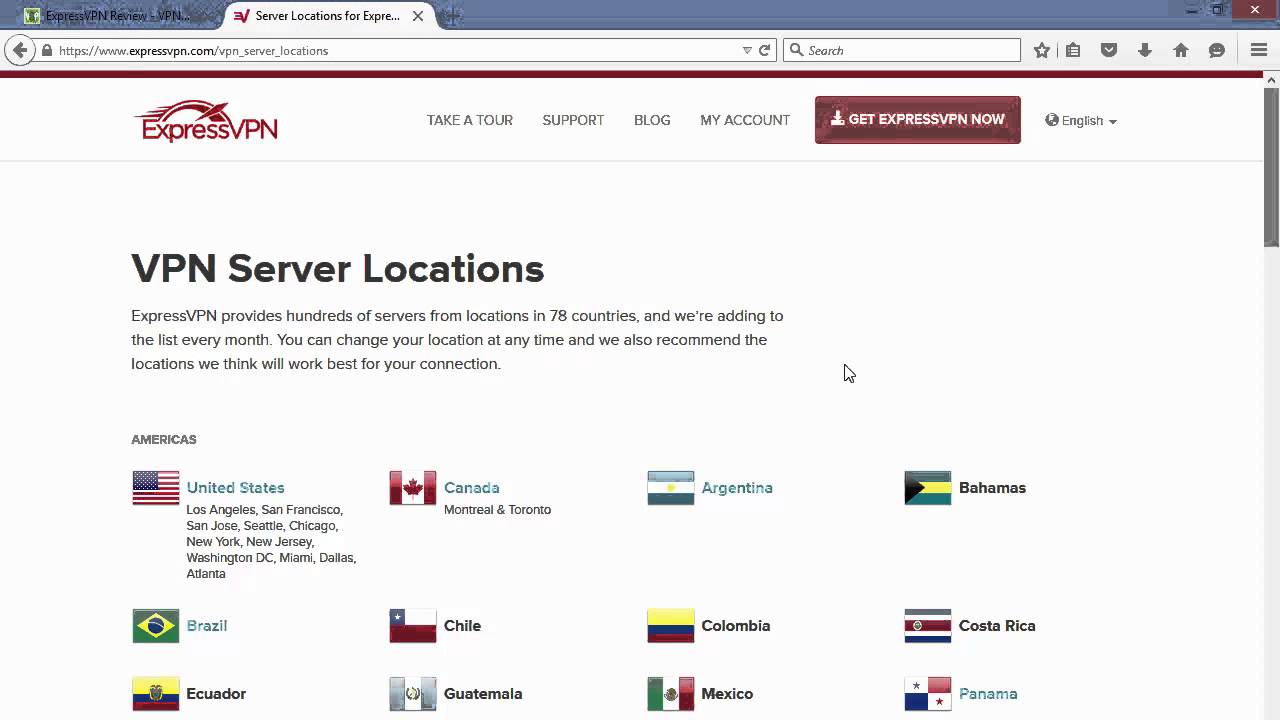The height and width of the screenshot is (720, 1280).
Task: Click the Panama flag icon
Action: coord(928,694)
